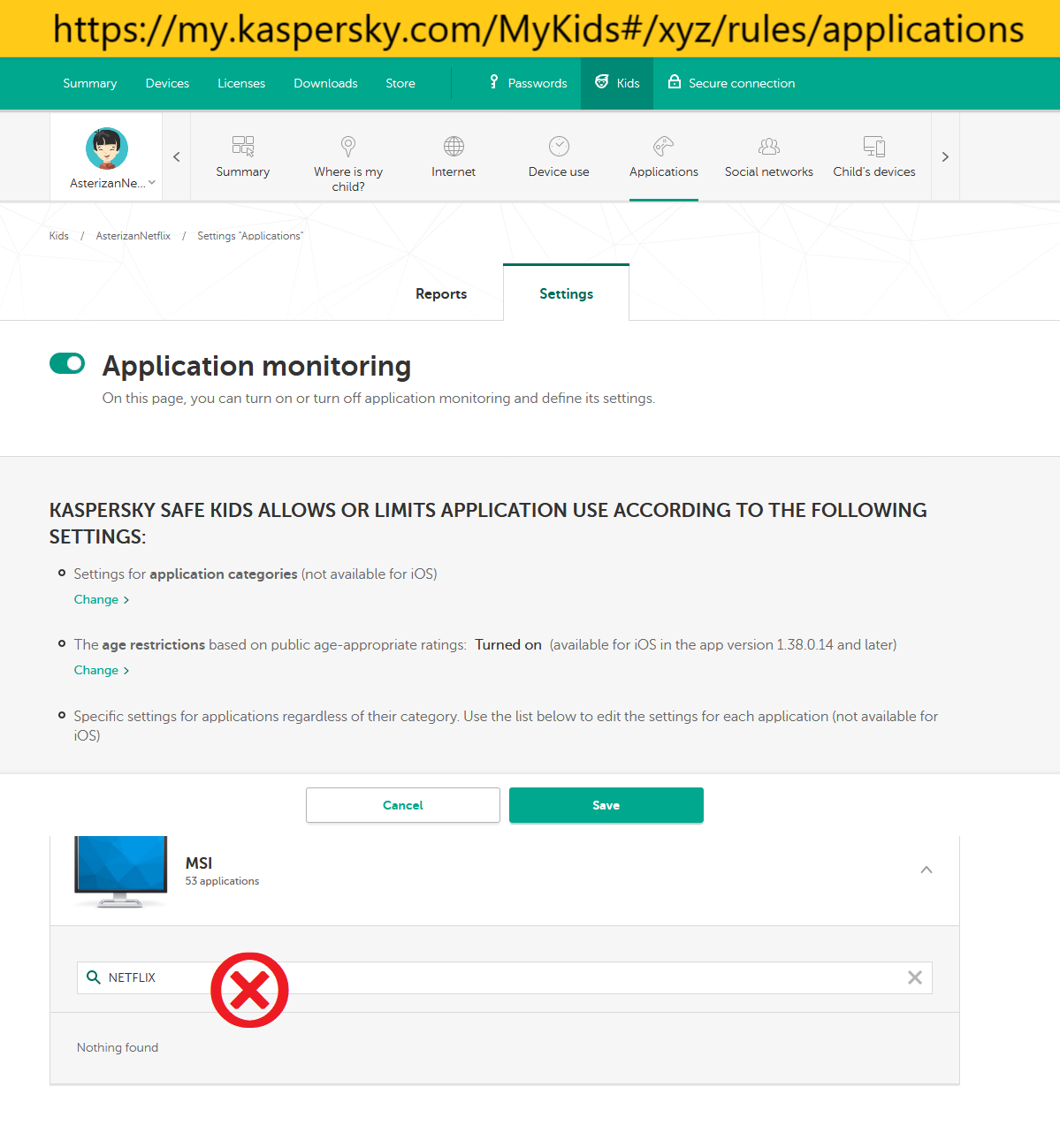Screen dimensions: 1060x1148
Task: Turn off the Application monitoring switch
Action: click(67, 363)
